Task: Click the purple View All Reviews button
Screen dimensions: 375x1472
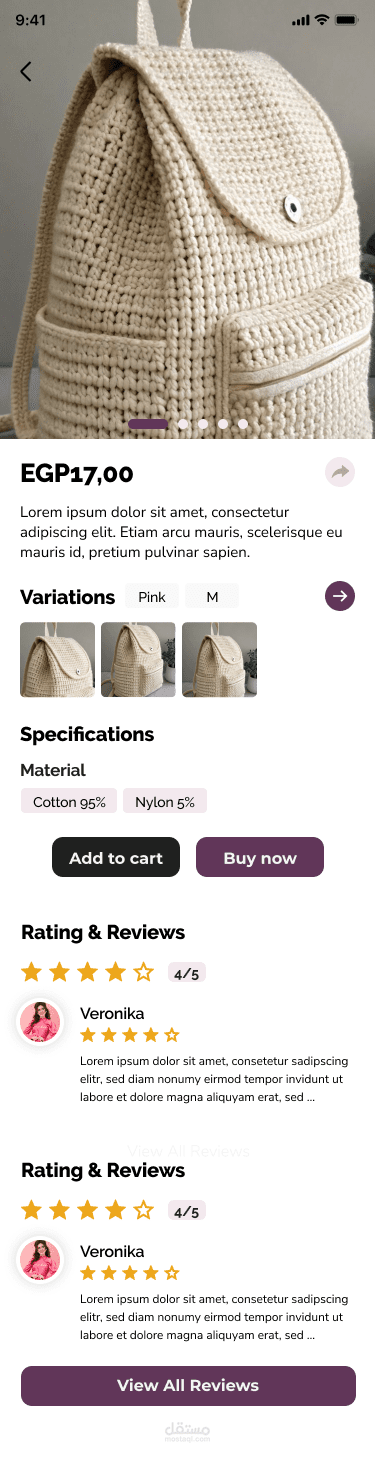Action: click(188, 1385)
